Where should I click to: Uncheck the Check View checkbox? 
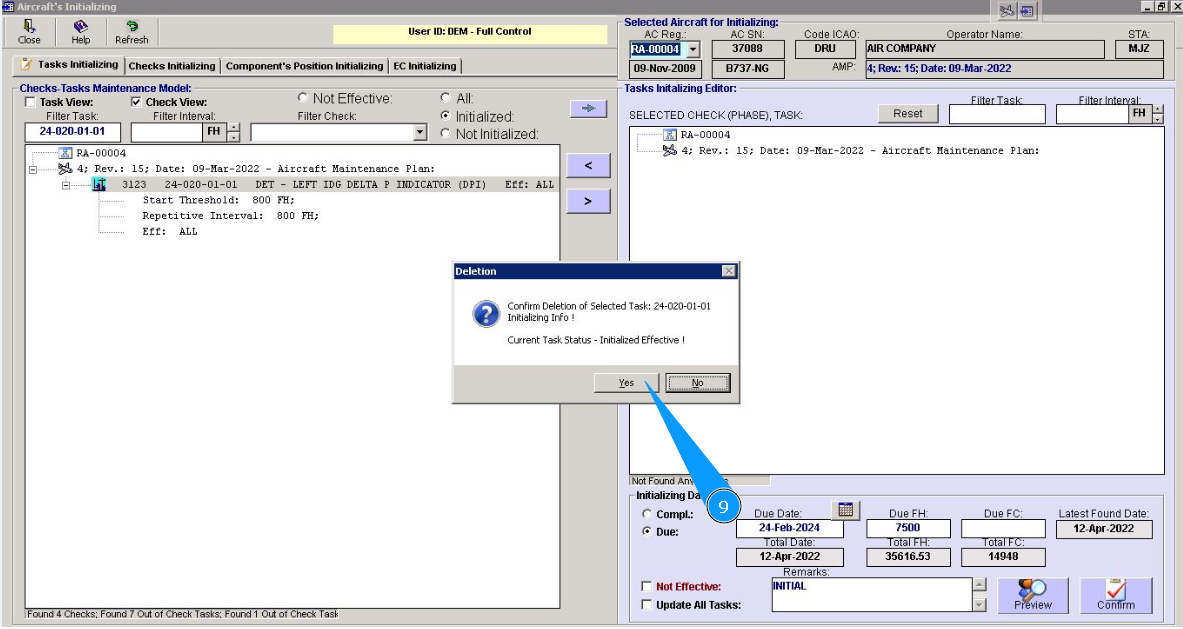(x=136, y=103)
